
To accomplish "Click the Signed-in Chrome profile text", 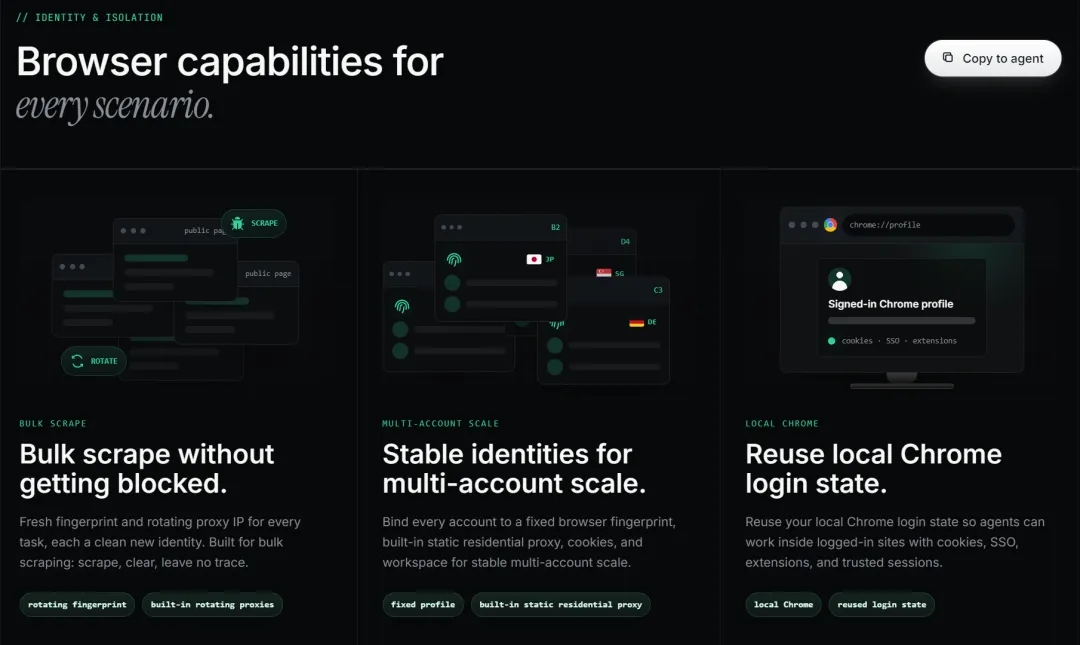I will point(891,304).
